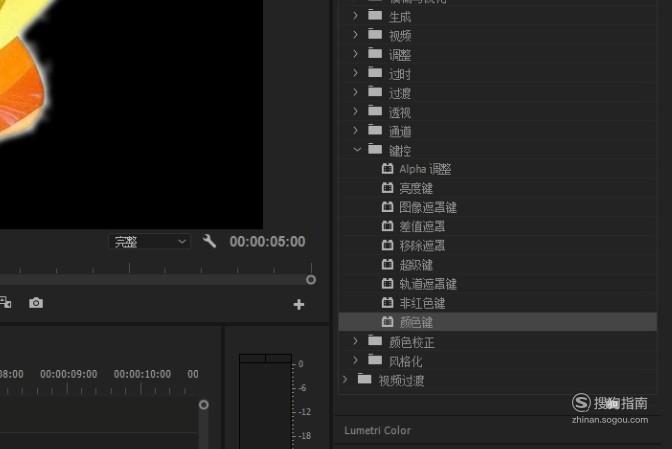Click the 图像遮罩键 effect icon
The image size is (672, 449).
[387, 207]
